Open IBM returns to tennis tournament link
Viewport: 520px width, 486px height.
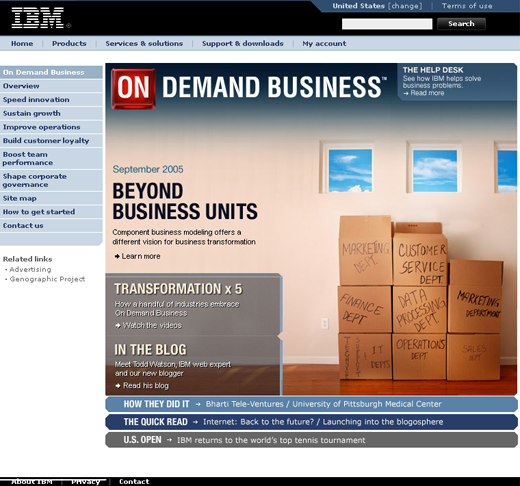(x=271, y=440)
